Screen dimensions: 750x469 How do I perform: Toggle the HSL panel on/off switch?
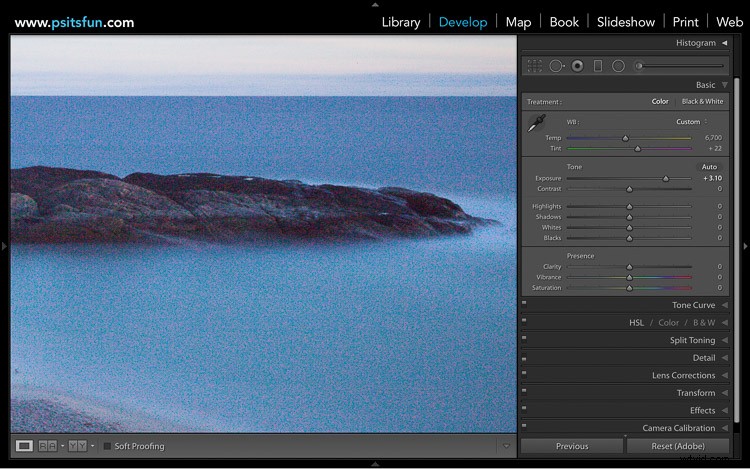tap(524, 320)
